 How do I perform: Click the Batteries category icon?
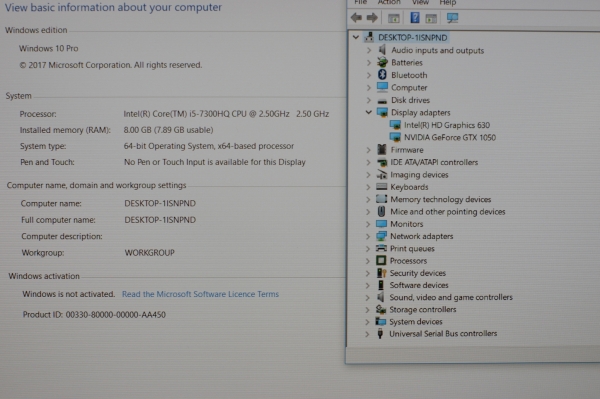pyautogui.click(x=382, y=62)
